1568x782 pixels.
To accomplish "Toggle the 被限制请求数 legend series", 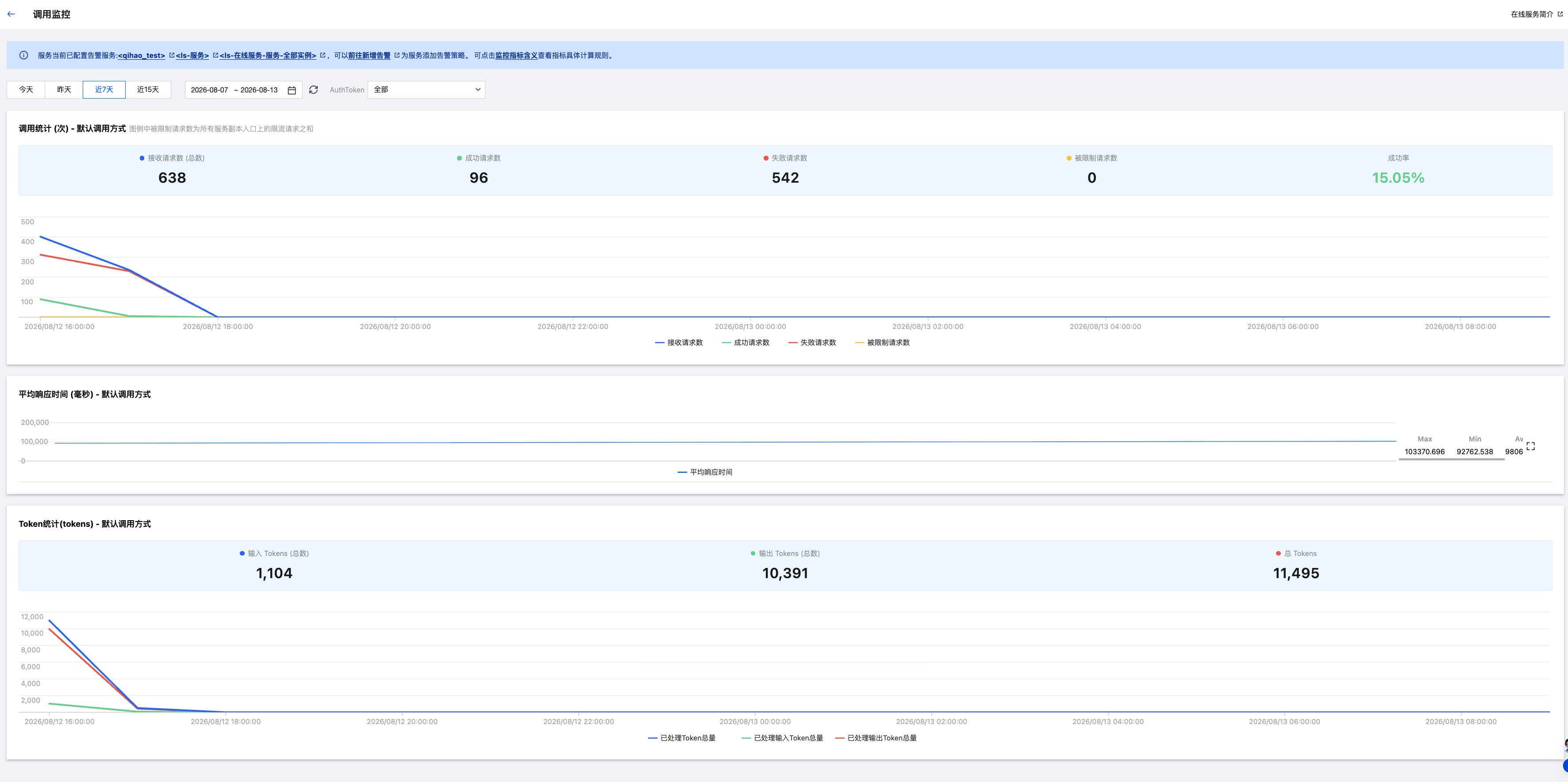I will 883,343.
